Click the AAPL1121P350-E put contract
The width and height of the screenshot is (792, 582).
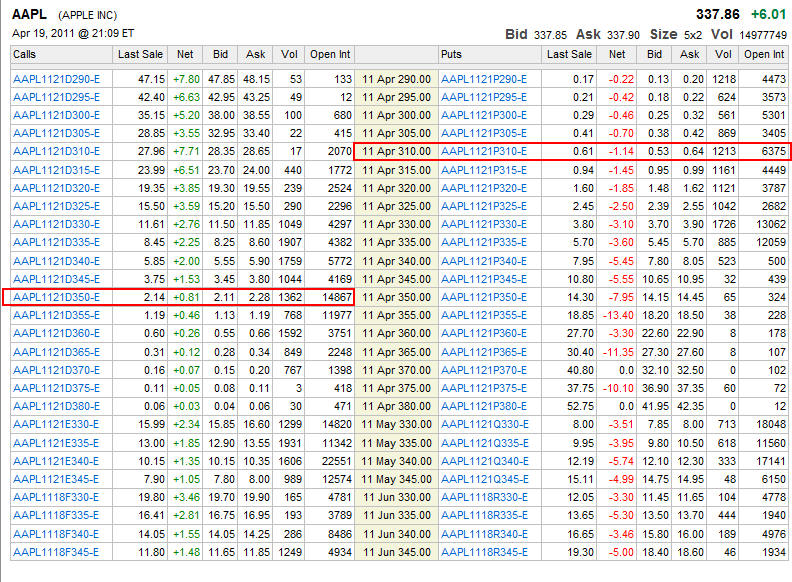pos(483,297)
